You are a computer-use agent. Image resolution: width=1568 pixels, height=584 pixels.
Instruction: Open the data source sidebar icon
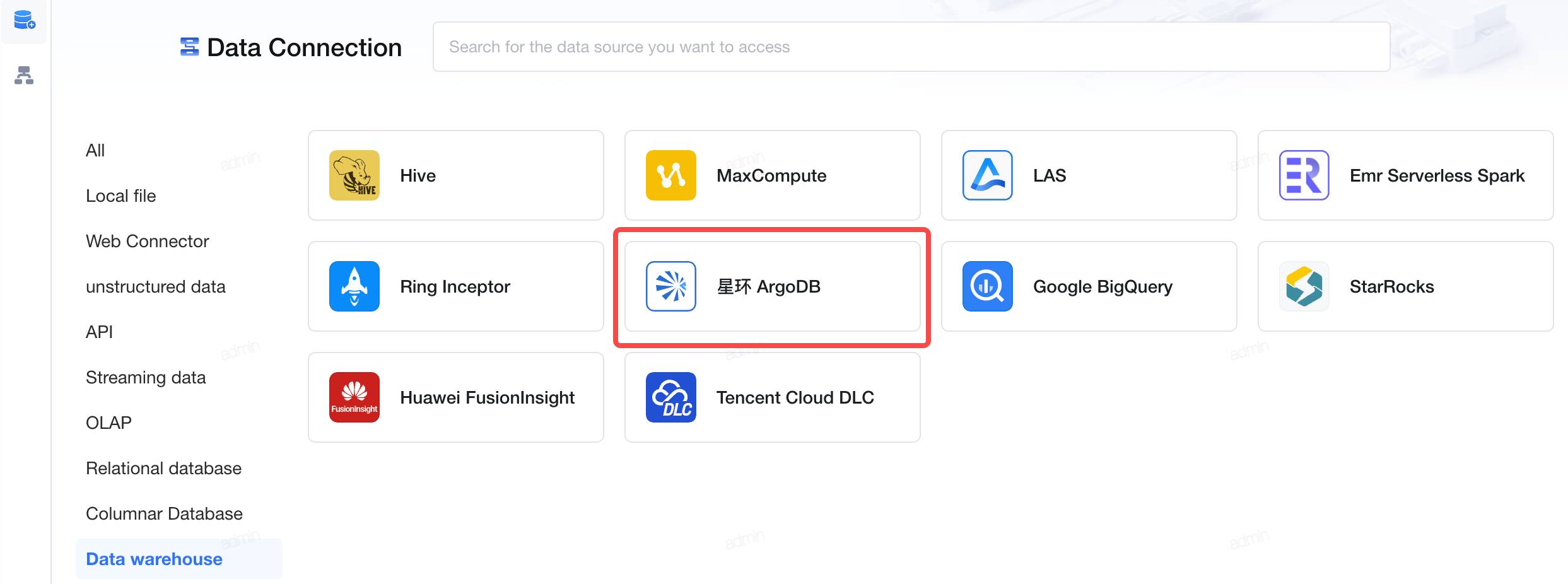point(24,21)
